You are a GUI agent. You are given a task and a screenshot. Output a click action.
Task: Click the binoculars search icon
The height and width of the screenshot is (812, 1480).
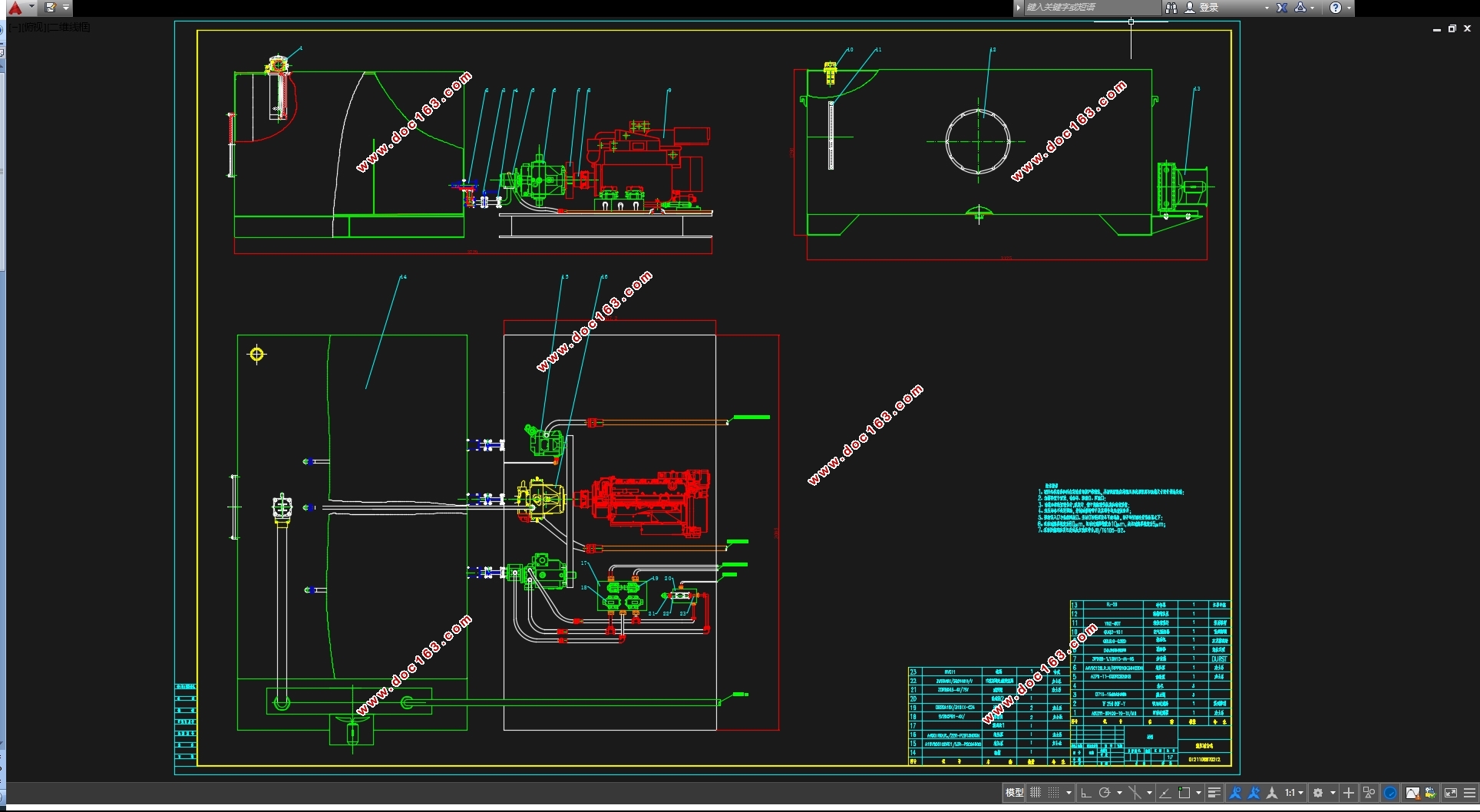[1171, 8]
